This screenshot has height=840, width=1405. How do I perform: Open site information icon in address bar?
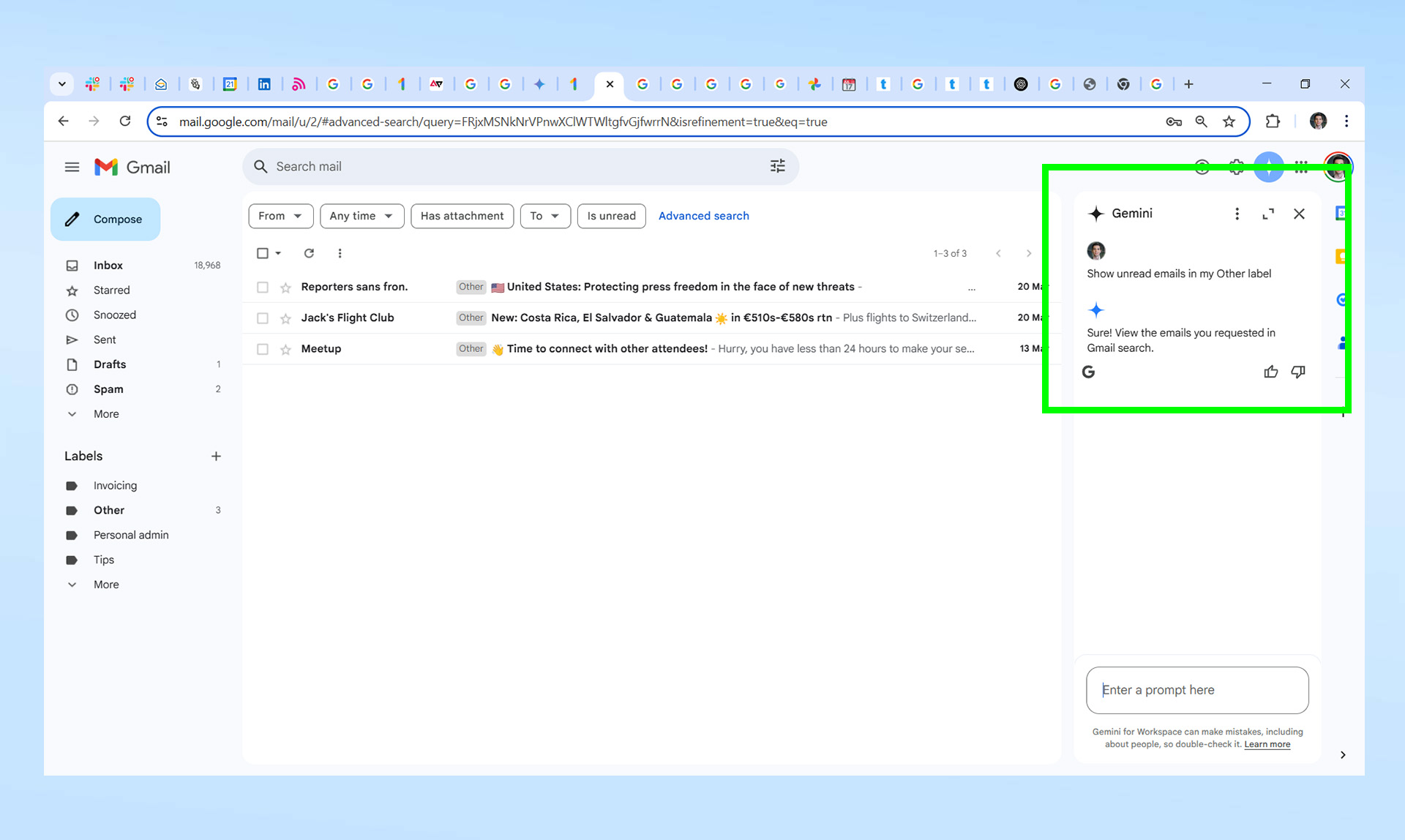point(162,122)
